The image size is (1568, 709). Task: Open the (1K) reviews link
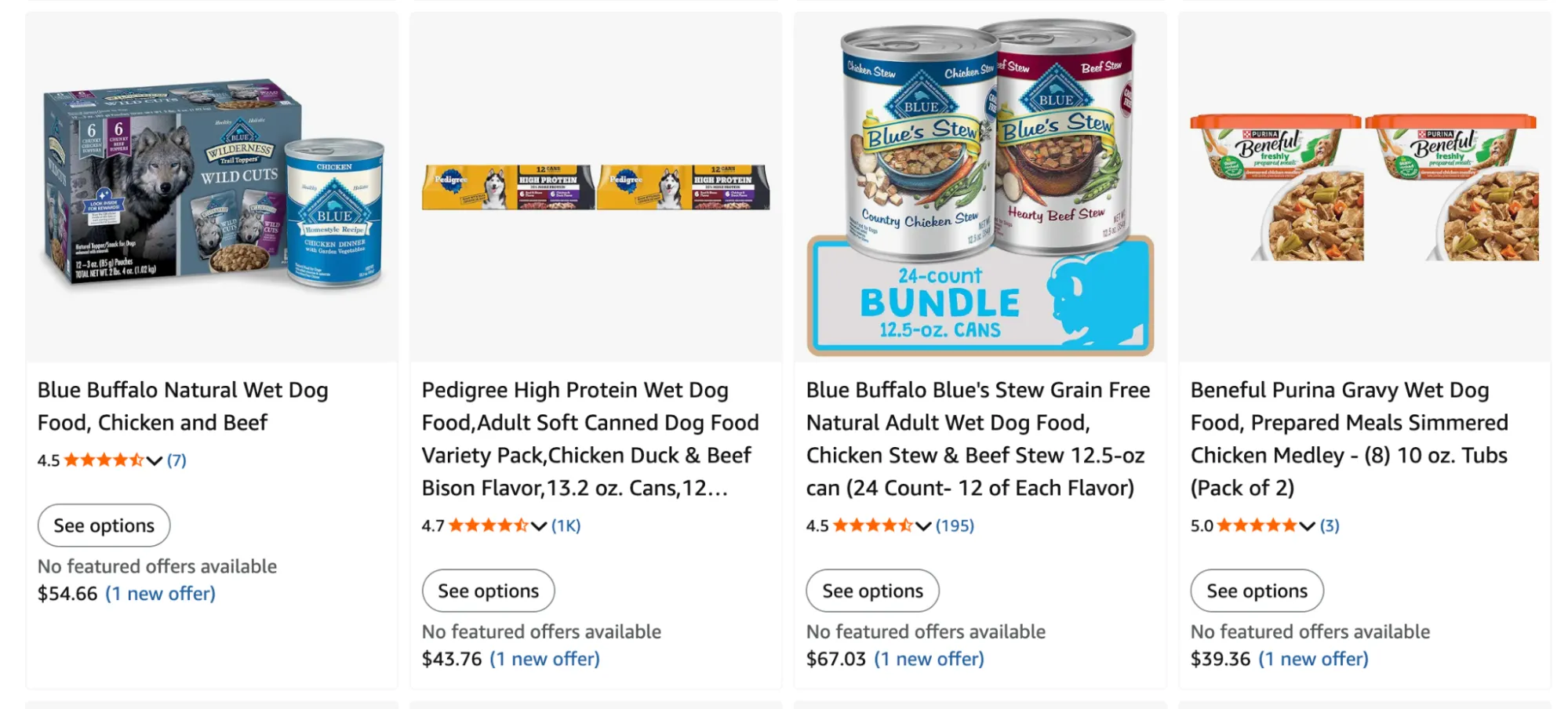click(566, 525)
